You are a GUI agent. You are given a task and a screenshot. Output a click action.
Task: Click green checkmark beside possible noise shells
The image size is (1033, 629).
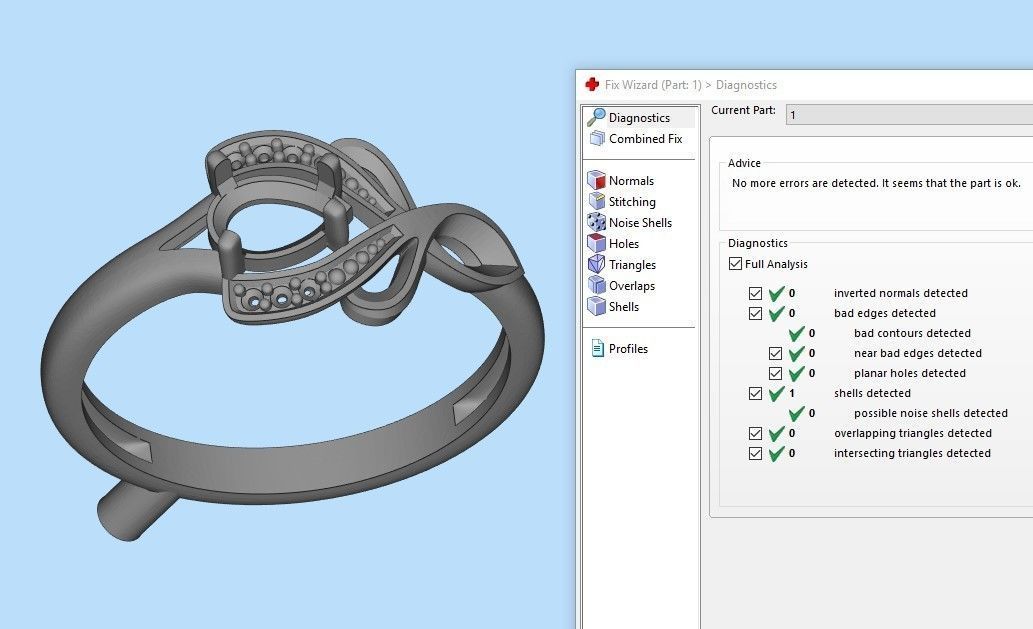click(x=796, y=413)
